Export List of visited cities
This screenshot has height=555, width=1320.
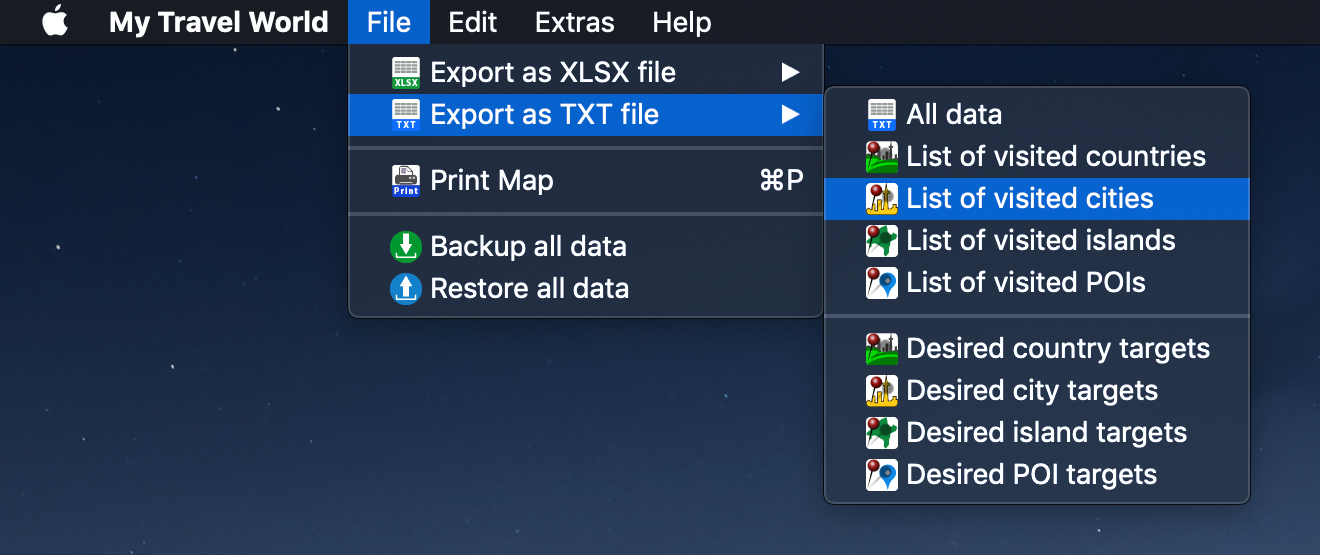pos(1037,199)
